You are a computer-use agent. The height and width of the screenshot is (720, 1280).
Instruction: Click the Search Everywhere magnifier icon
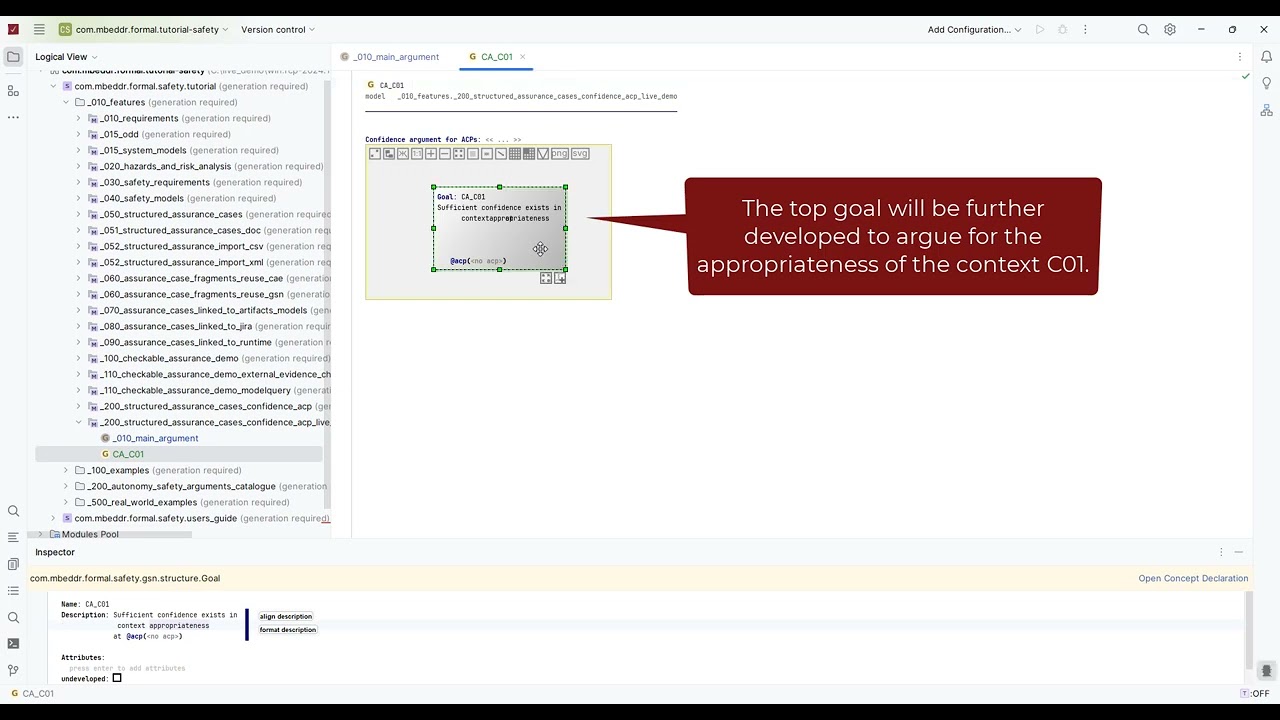[1143, 29]
